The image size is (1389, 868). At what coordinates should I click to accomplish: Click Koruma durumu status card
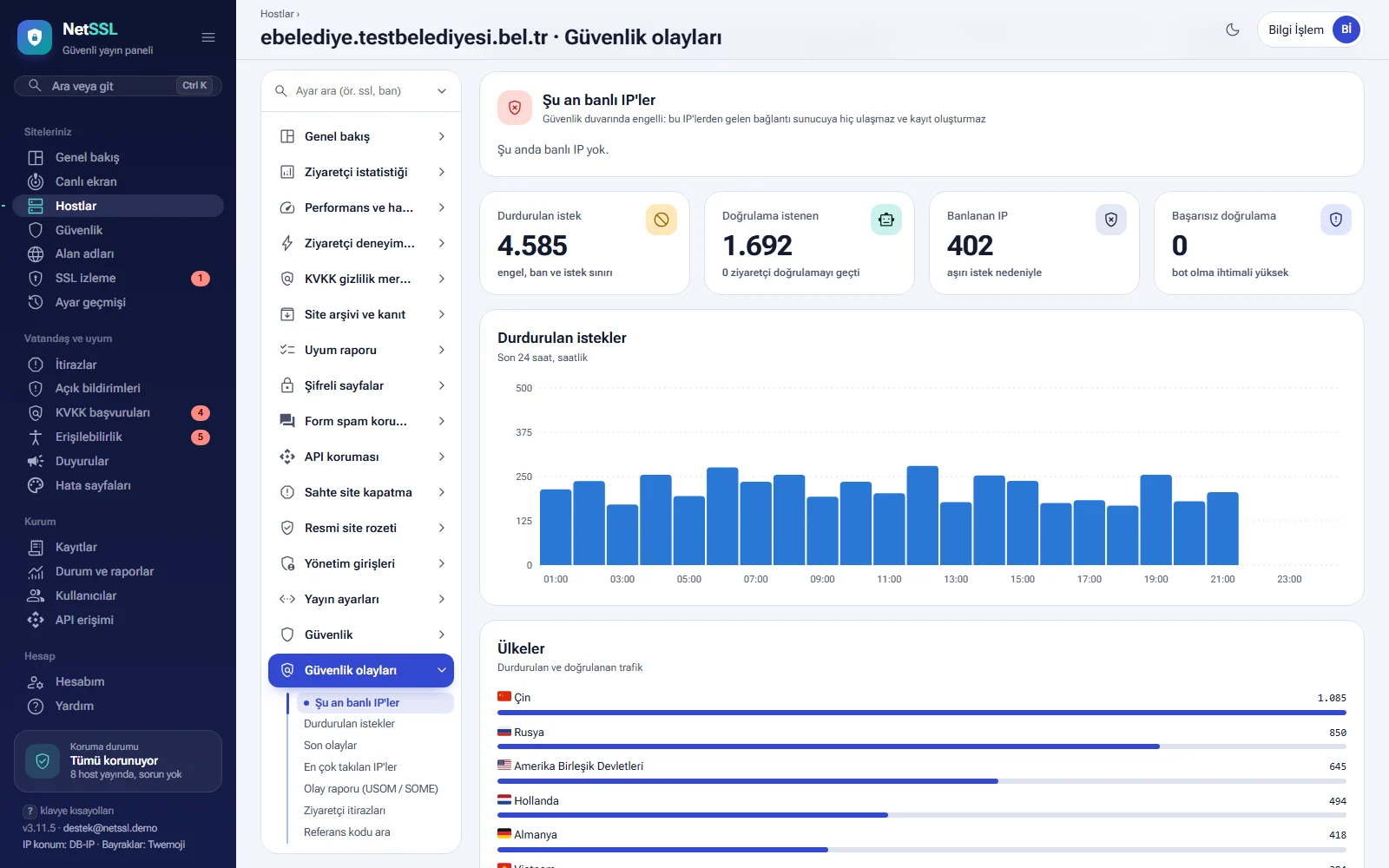point(118,761)
